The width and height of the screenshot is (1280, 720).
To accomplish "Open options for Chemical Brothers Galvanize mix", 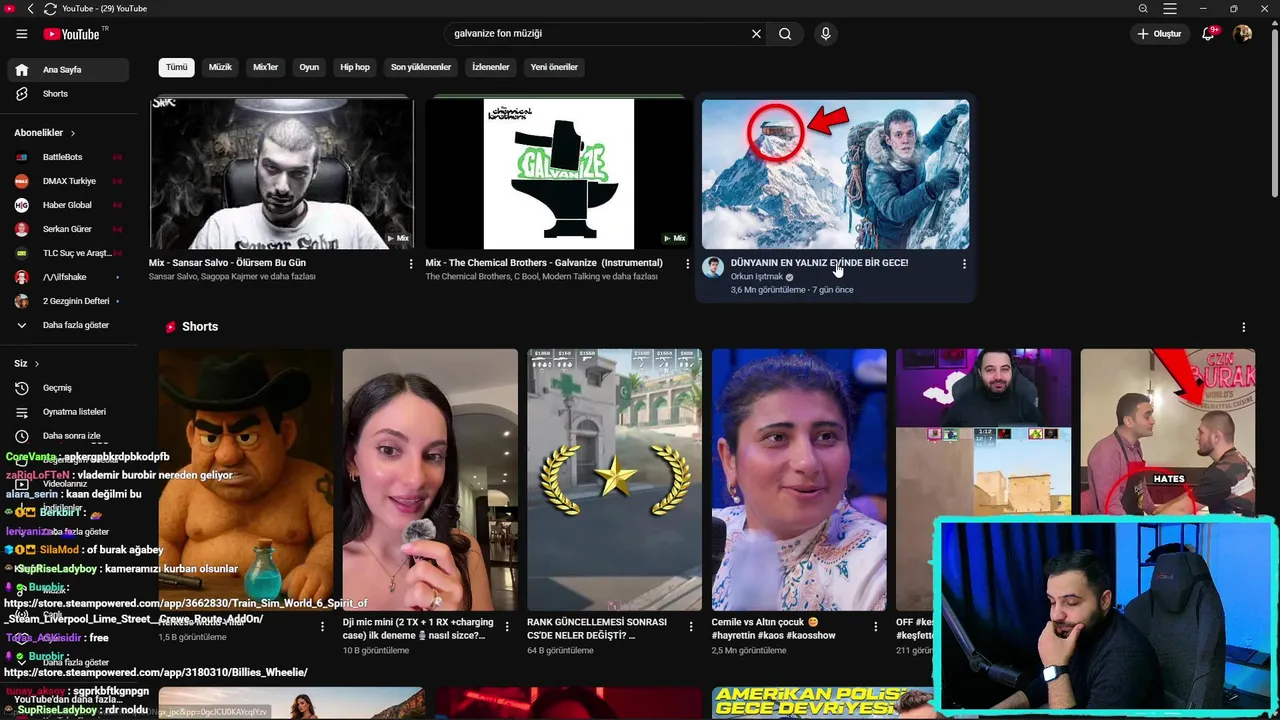I will point(687,264).
